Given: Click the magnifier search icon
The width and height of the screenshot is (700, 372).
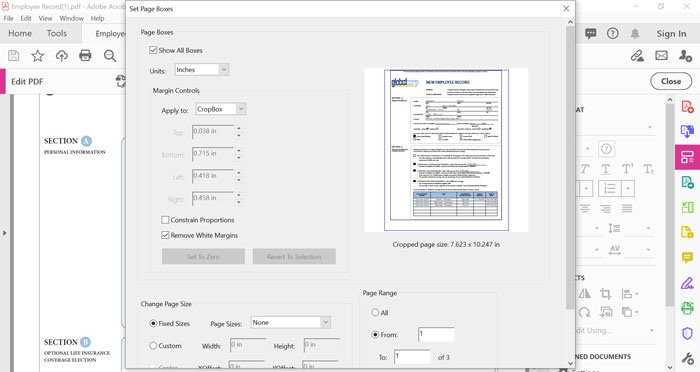Looking at the screenshot, I should [x=110, y=55].
